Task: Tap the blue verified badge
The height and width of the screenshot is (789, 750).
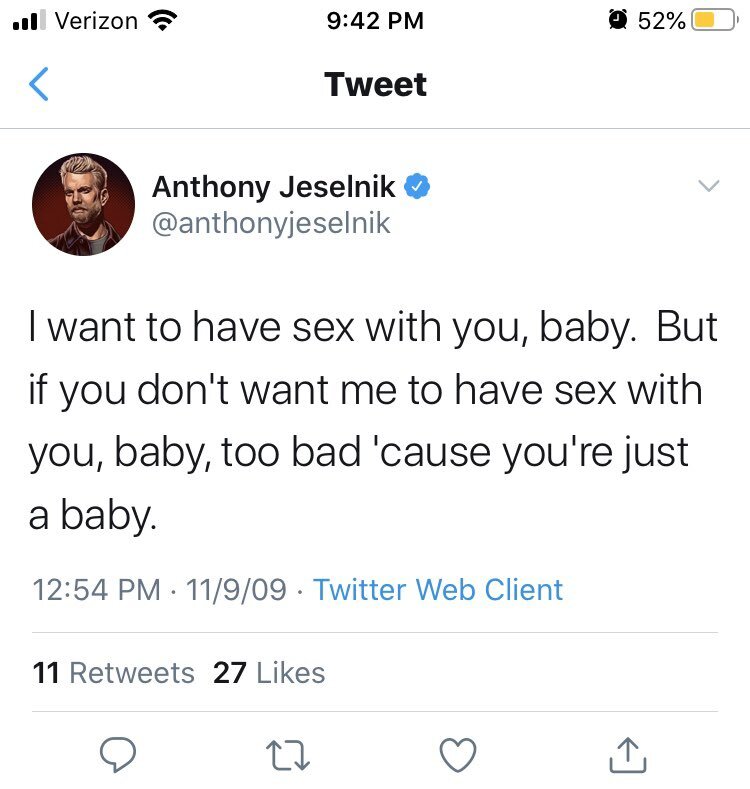Action: (417, 187)
